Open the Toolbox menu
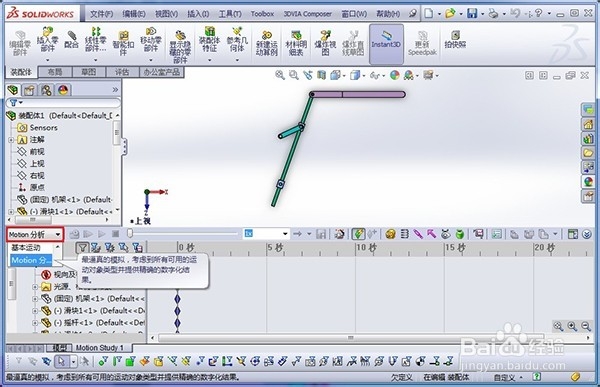Screen dimensions: 600x387 coord(262,14)
